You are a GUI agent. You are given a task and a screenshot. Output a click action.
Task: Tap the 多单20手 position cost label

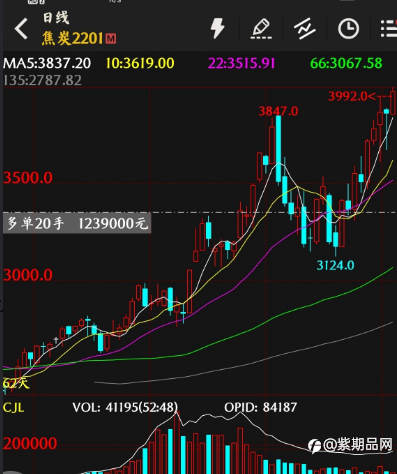(77, 223)
